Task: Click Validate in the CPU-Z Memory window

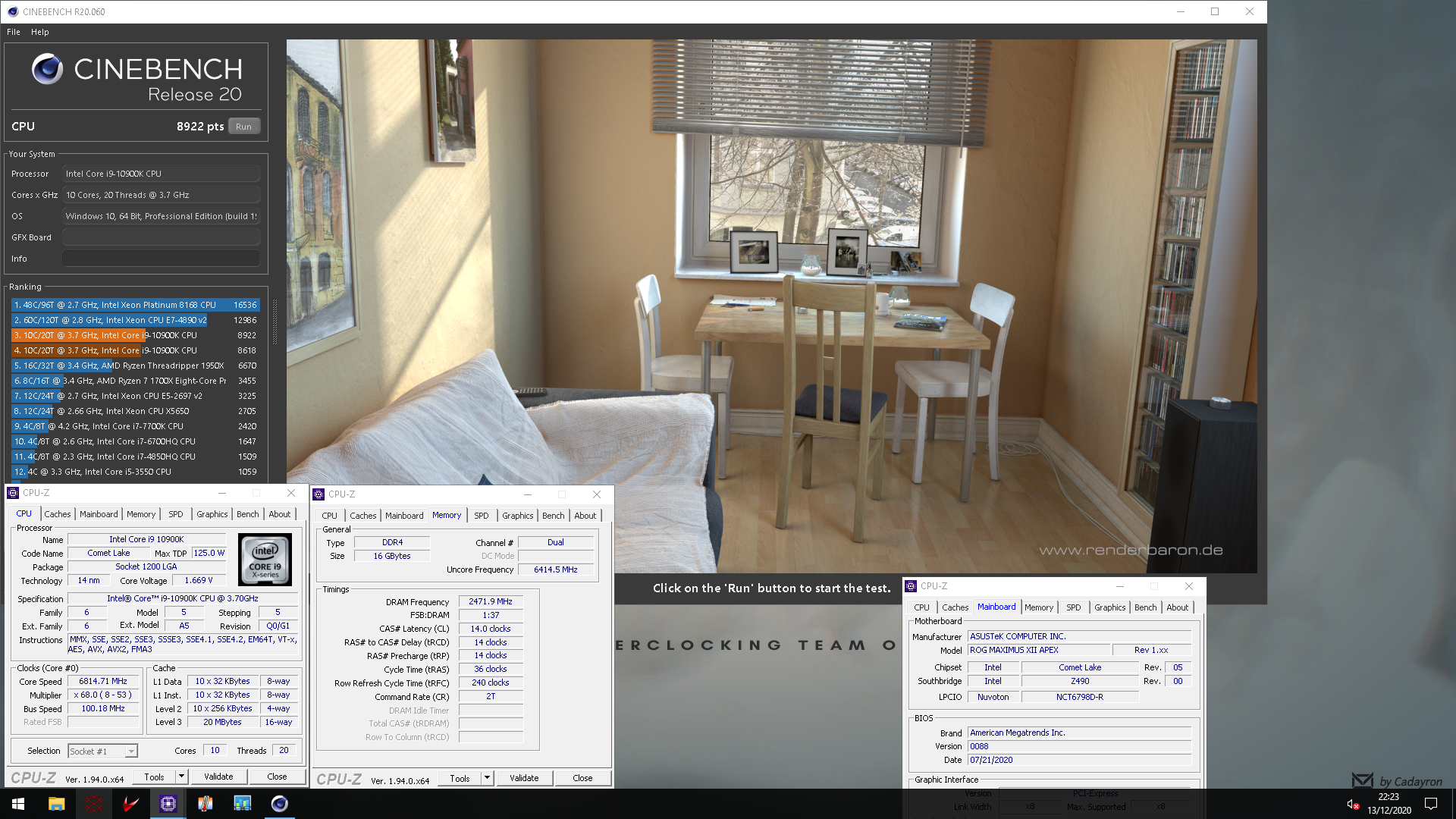Action: tap(524, 778)
